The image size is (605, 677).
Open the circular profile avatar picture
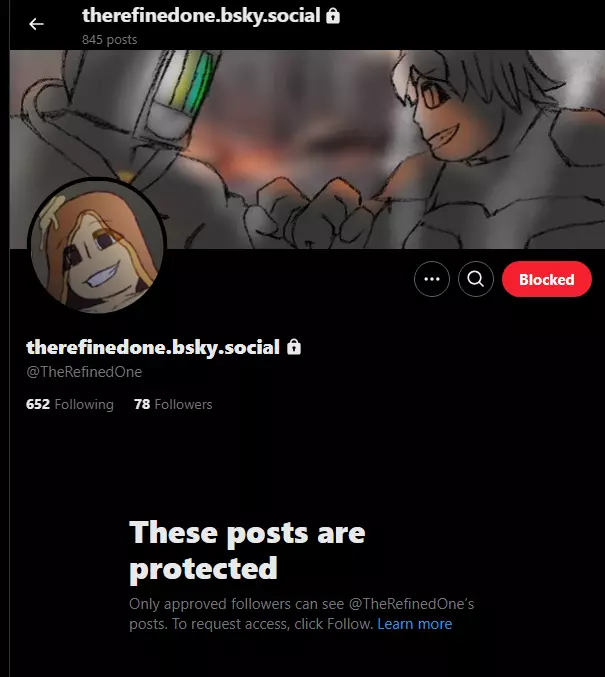point(97,246)
